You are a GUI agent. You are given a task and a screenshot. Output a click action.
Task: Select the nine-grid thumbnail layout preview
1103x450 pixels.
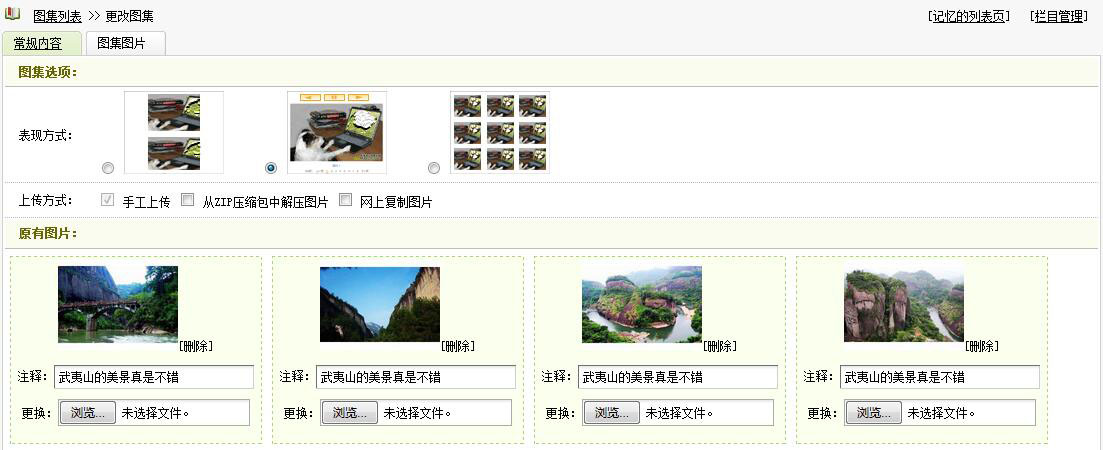pos(500,131)
